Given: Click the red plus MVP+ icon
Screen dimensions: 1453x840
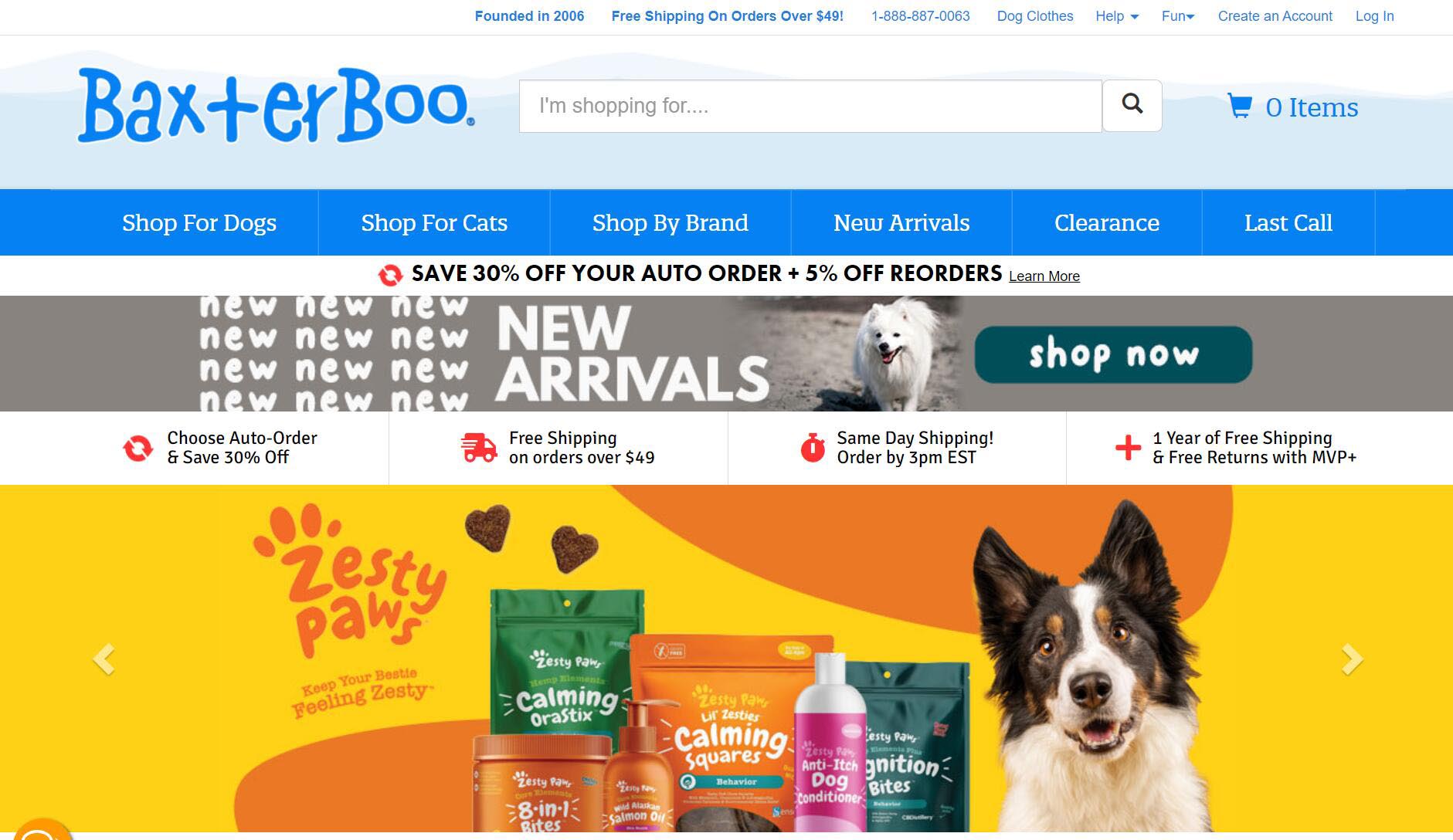Looking at the screenshot, I should pyautogui.click(x=1128, y=448).
